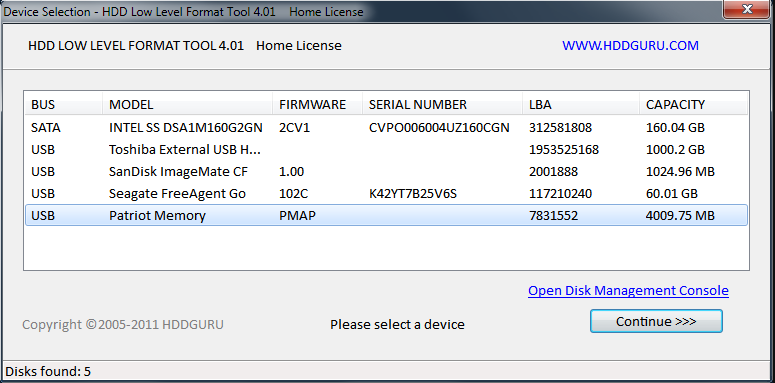The width and height of the screenshot is (775, 383).
Task: Click the 4009.75 MB capacity cell
Action: point(680,215)
